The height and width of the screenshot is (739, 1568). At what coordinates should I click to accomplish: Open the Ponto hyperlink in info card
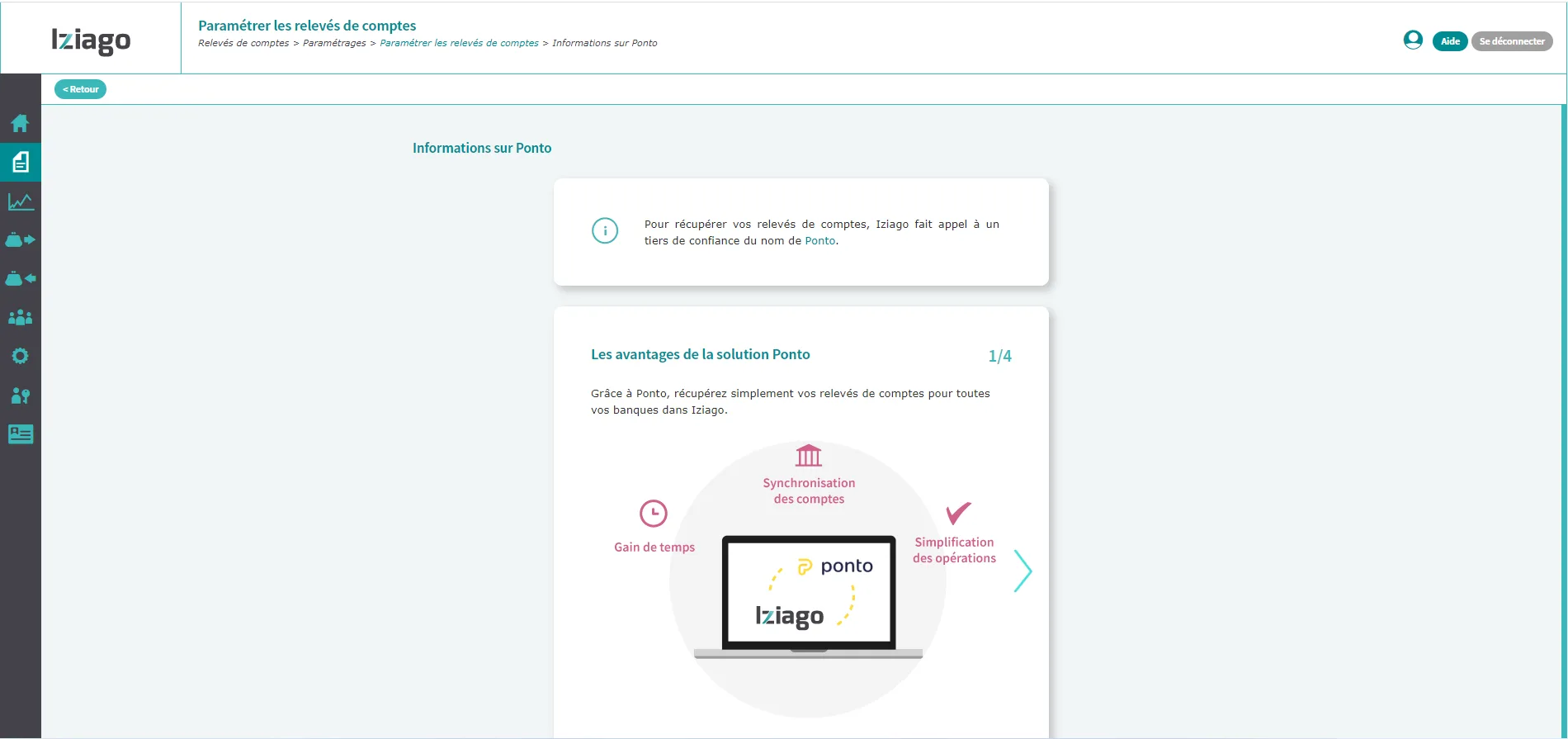tap(820, 240)
